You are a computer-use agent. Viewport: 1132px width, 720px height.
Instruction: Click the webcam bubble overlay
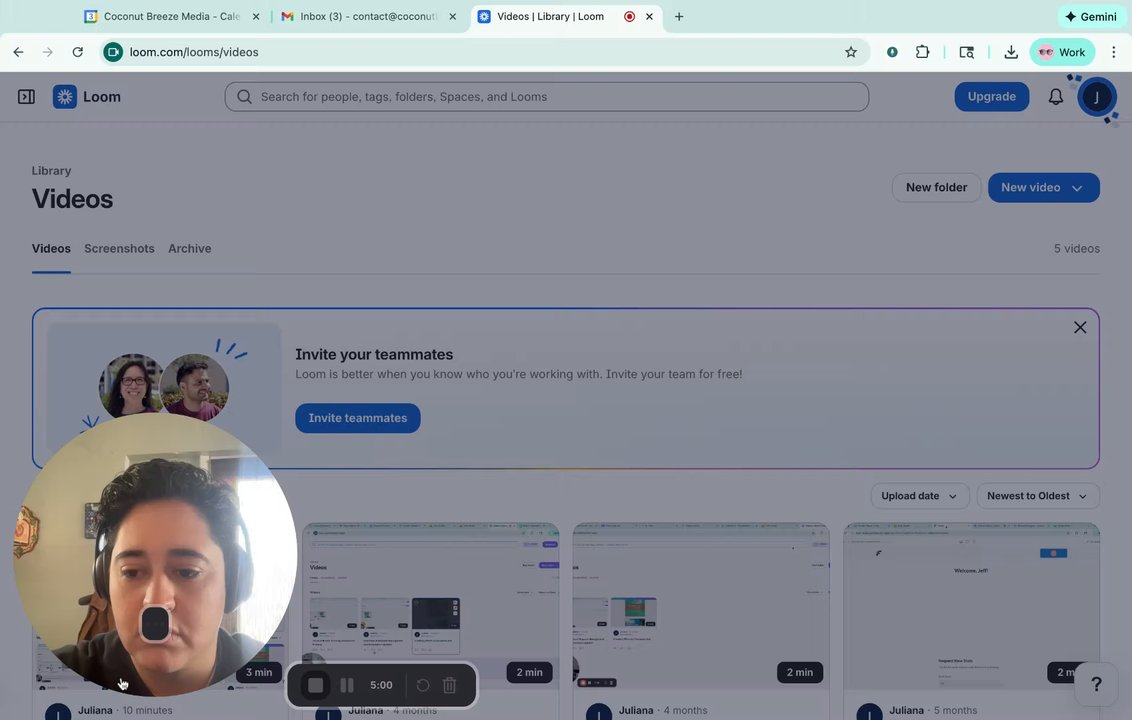pyautogui.click(x=155, y=555)
